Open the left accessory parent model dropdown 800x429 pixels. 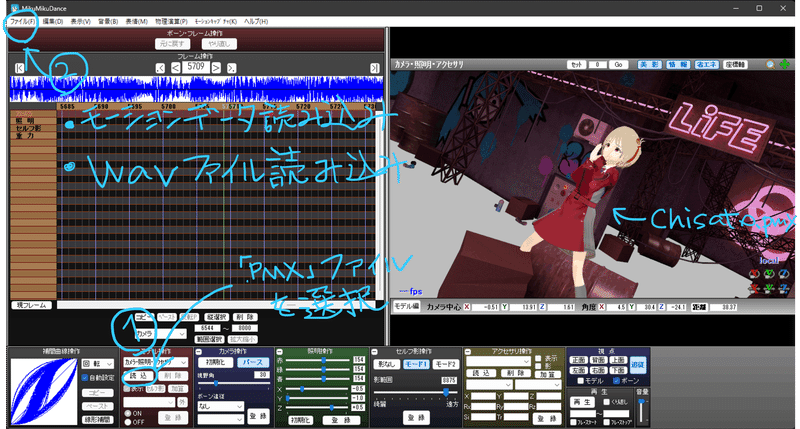(489, 385)
